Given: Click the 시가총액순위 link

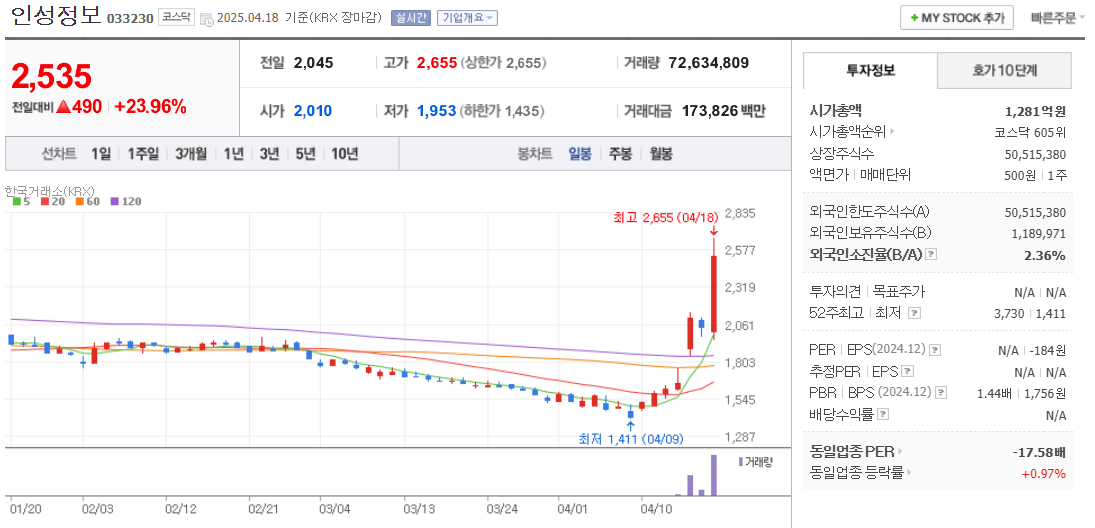Looking at the screenshot, I should (x=847, y=131).
